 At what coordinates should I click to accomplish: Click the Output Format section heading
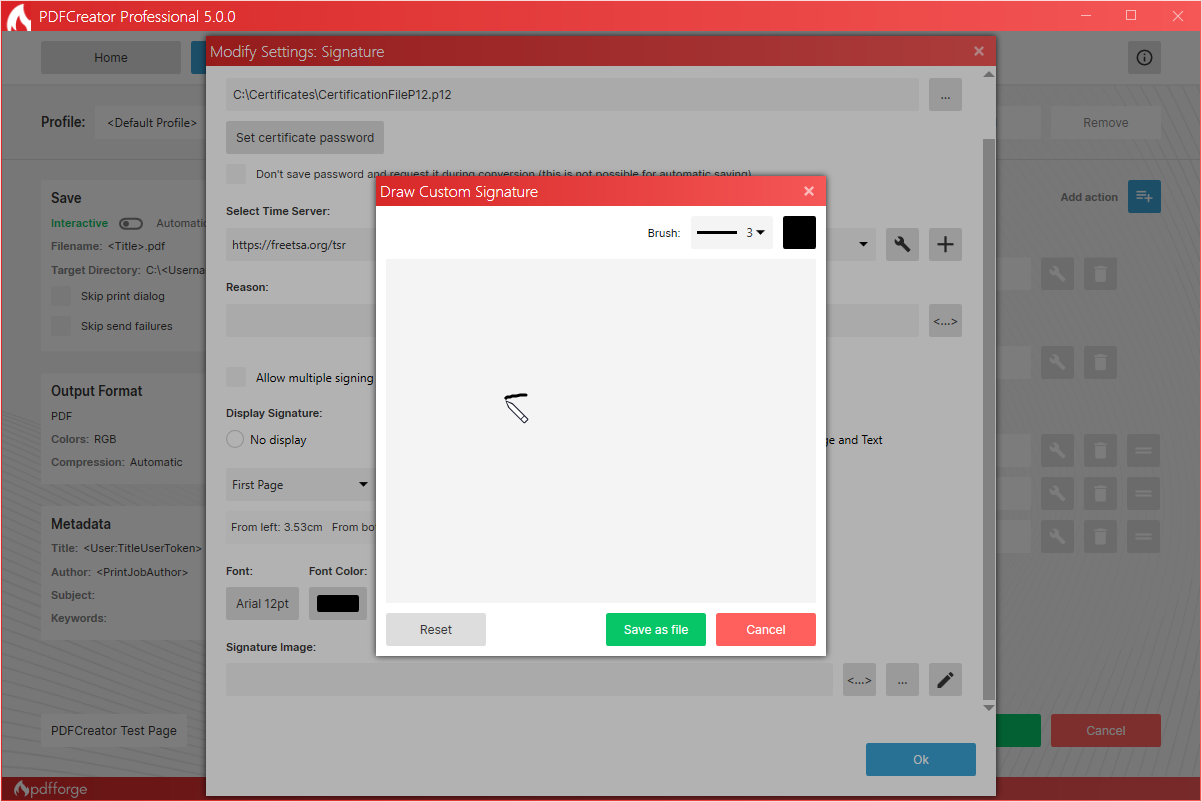tap(97, 391)
